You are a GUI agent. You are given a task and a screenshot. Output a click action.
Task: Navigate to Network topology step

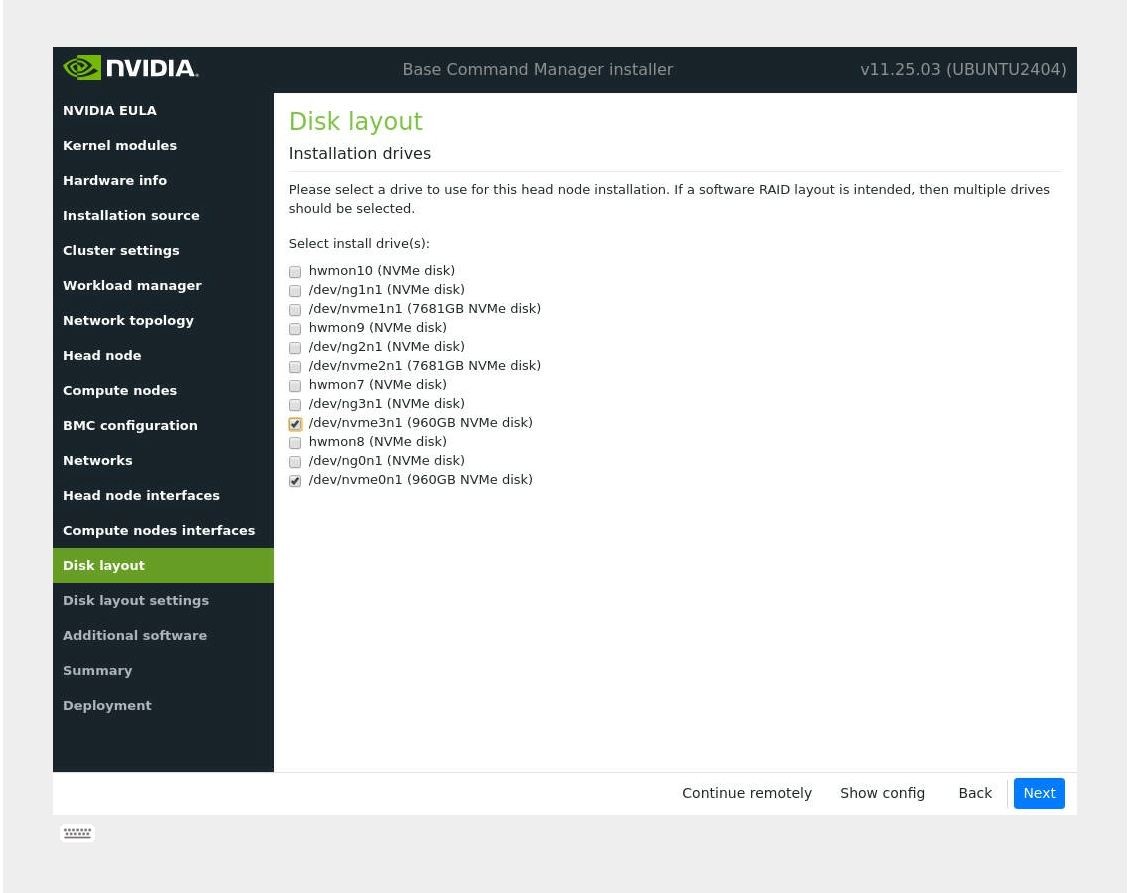[x=128, y=320]
